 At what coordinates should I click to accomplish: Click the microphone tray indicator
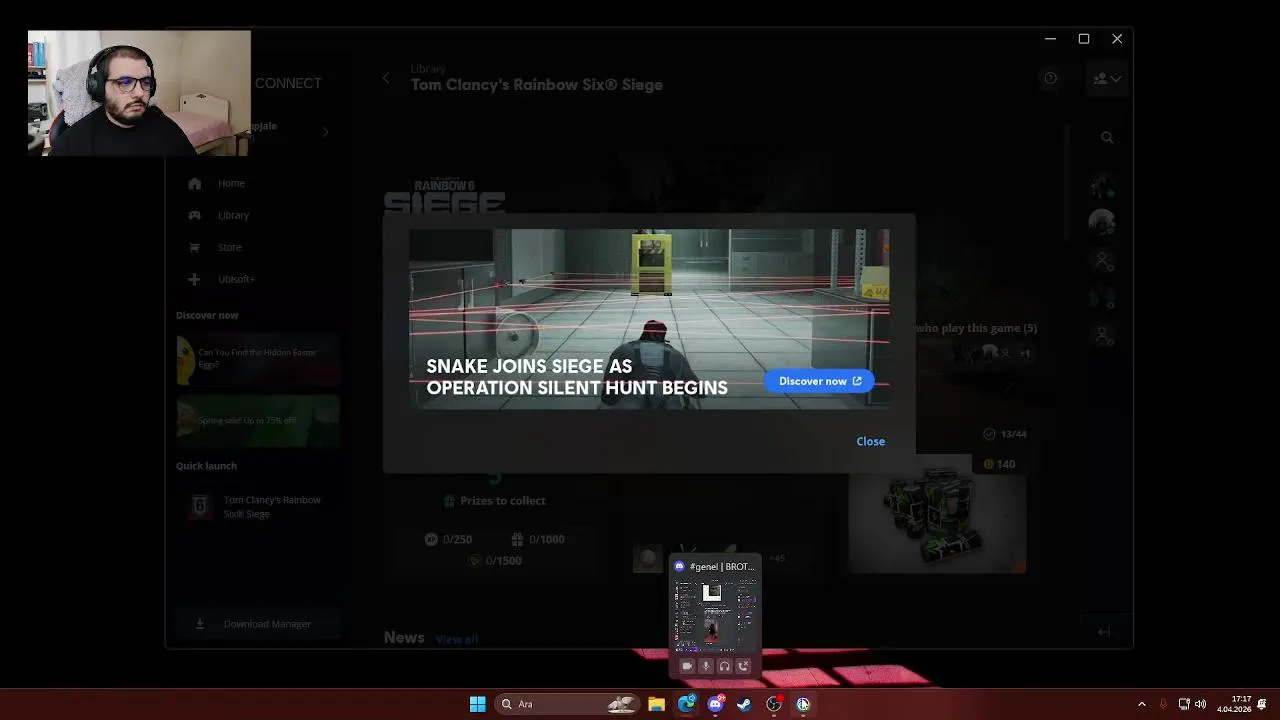(x=1163, y=704)
